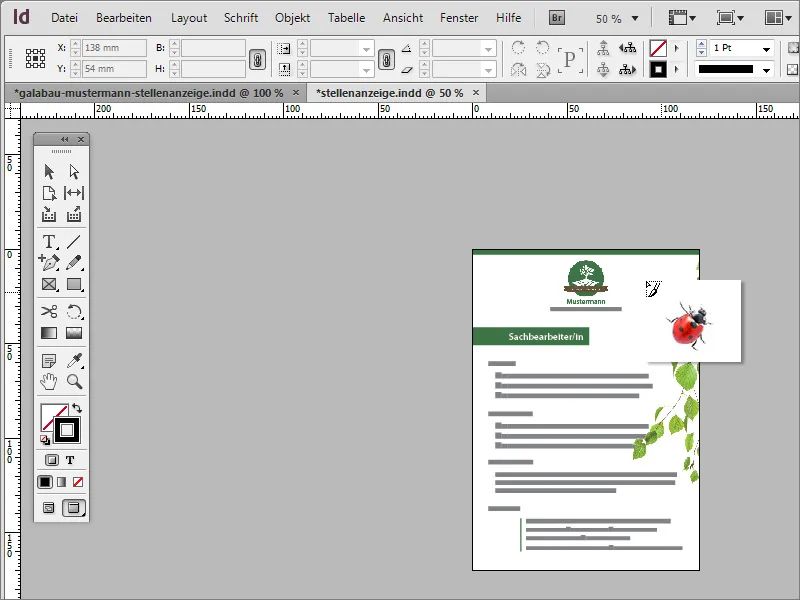Open the Layout menu
This screenshot has width=800, height=600.
pos(189,18)
